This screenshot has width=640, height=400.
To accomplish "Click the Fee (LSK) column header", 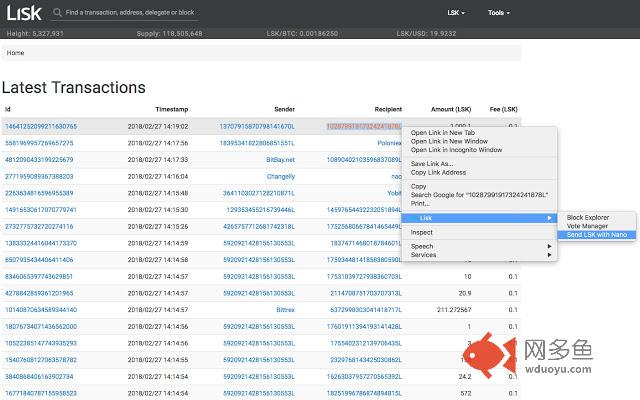I will click(x=504, y=109).
